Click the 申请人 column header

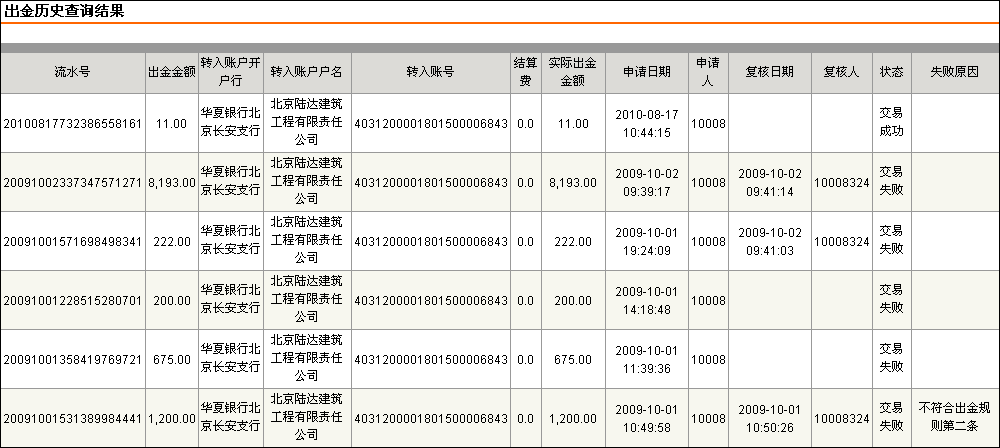tap(708, 72)
